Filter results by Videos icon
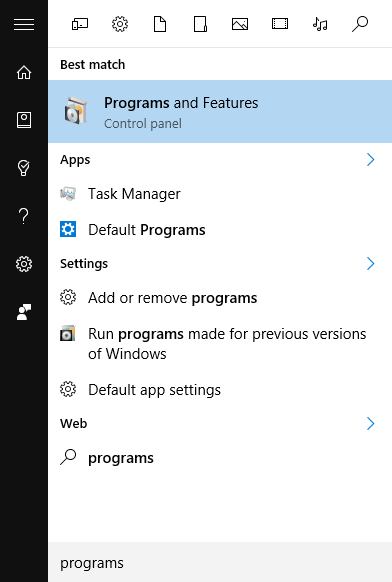The width and height of the screenshot is (392, 582). coord(280,24)
